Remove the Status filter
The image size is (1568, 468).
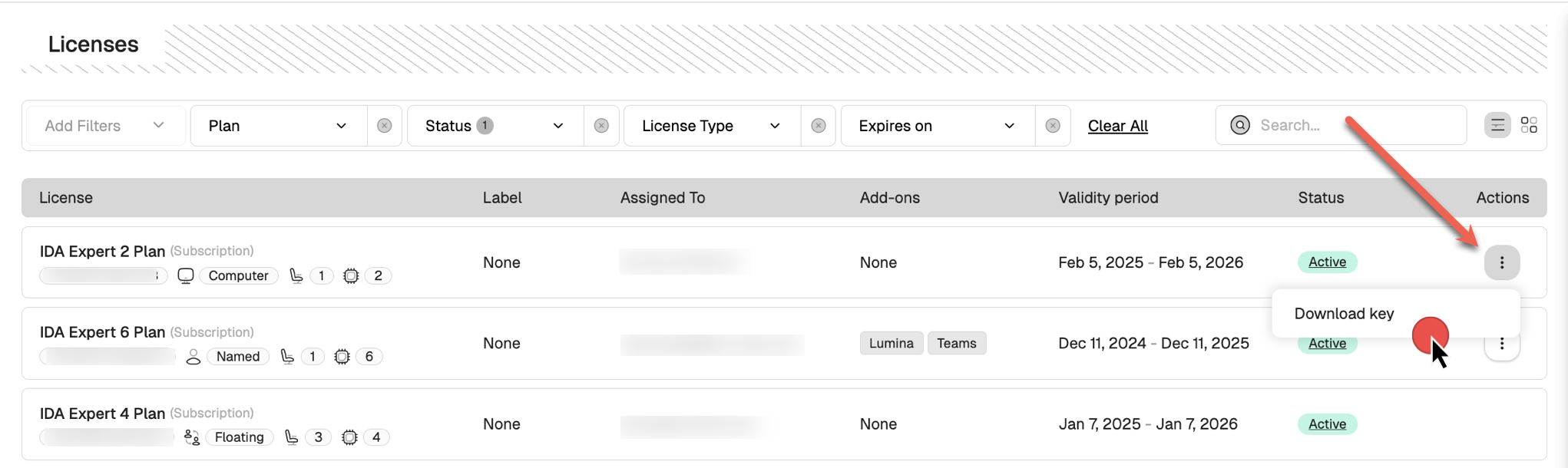(x=601, y=126)
